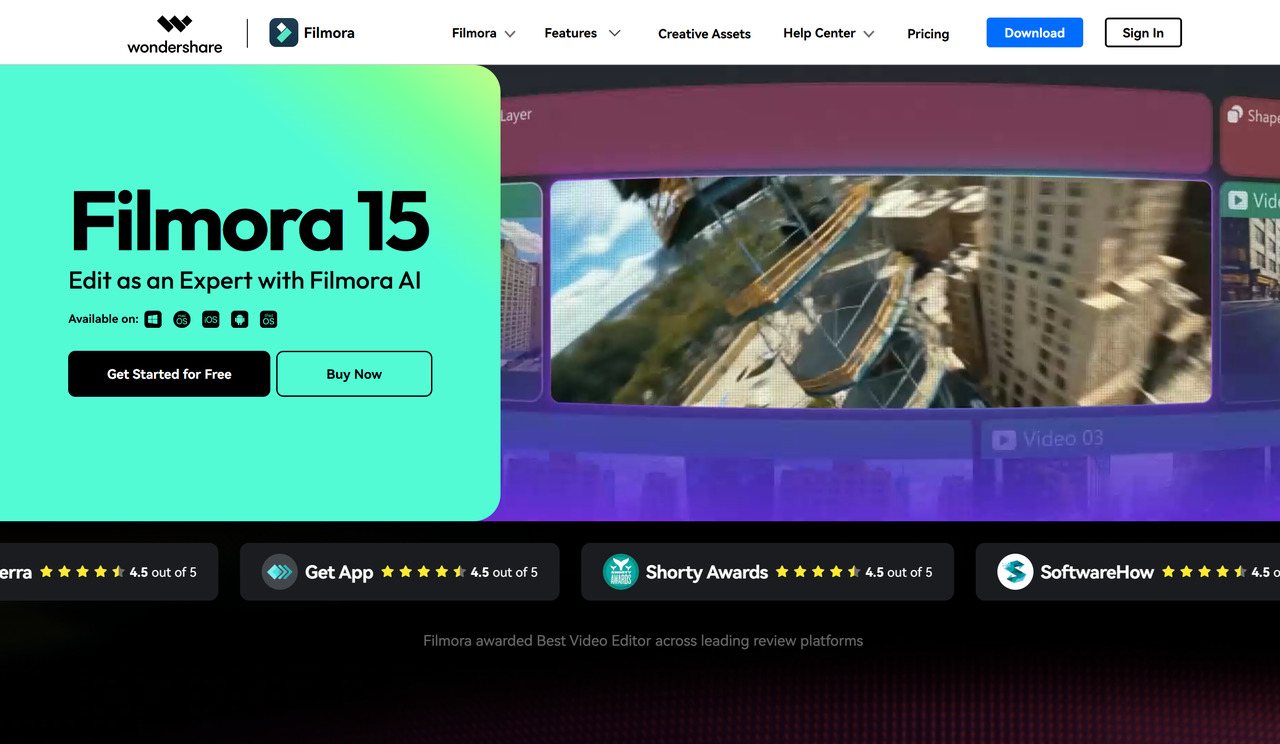Click the "Available on:" label
The height and width of the screenshot is (744, 1280).
click(103, 320)
